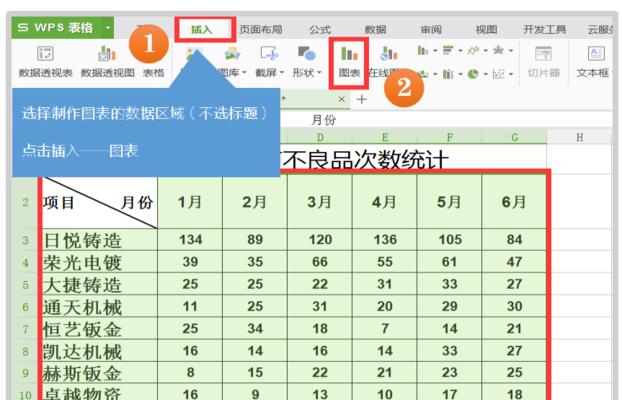Expand the scatter chart type dropdown
Screen dimensions: 622x400
click(511, 74)
